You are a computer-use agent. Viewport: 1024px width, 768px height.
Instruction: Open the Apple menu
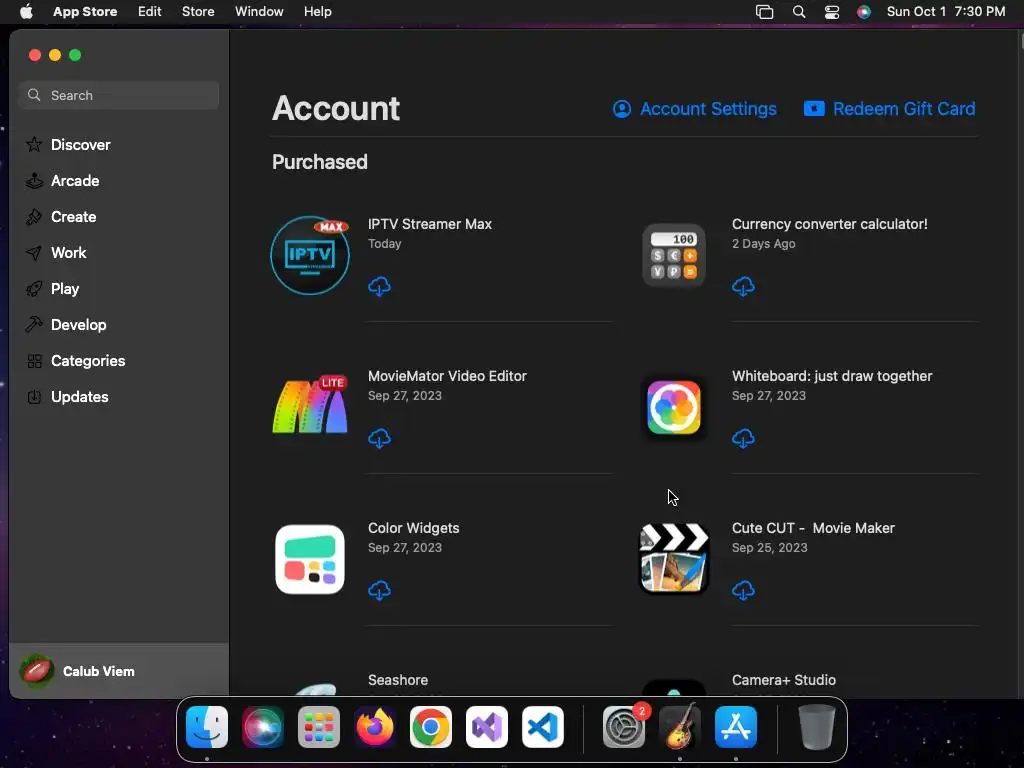pyautogui.click(x=26, y=12)
